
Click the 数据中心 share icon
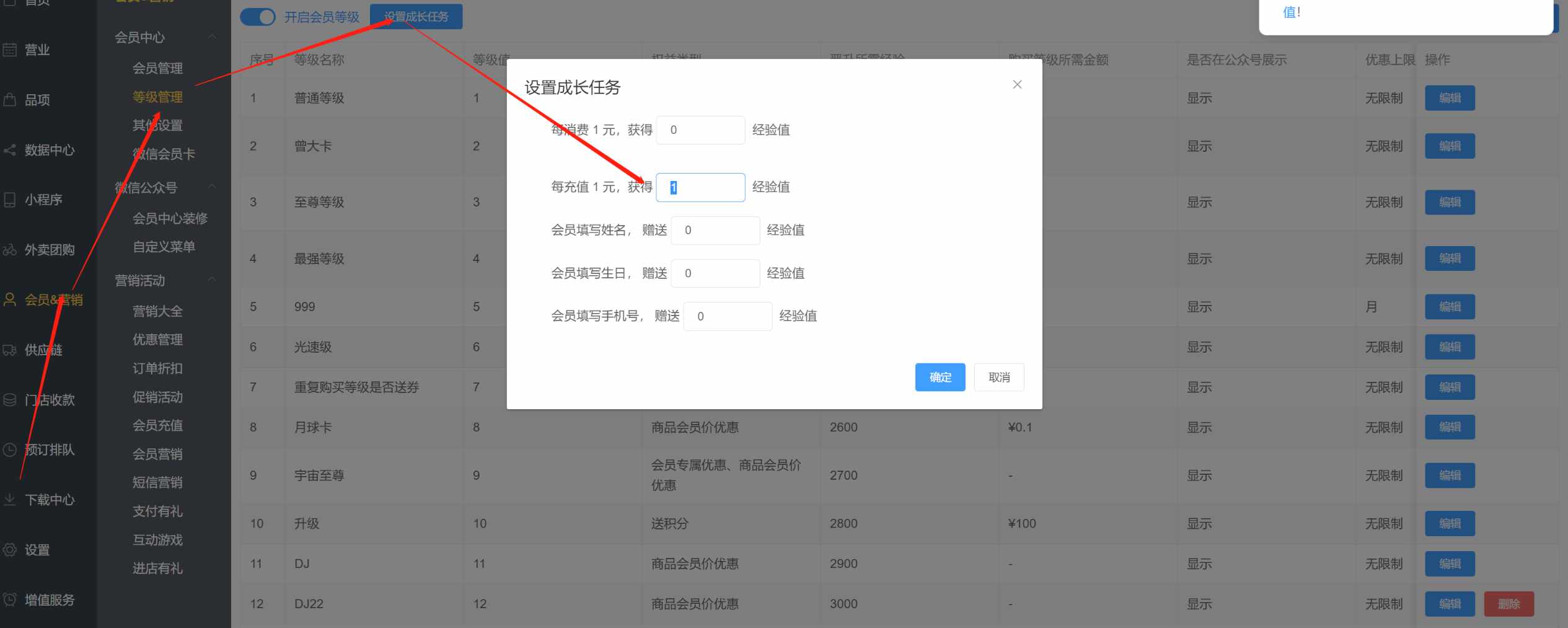[x=10, y=150]
